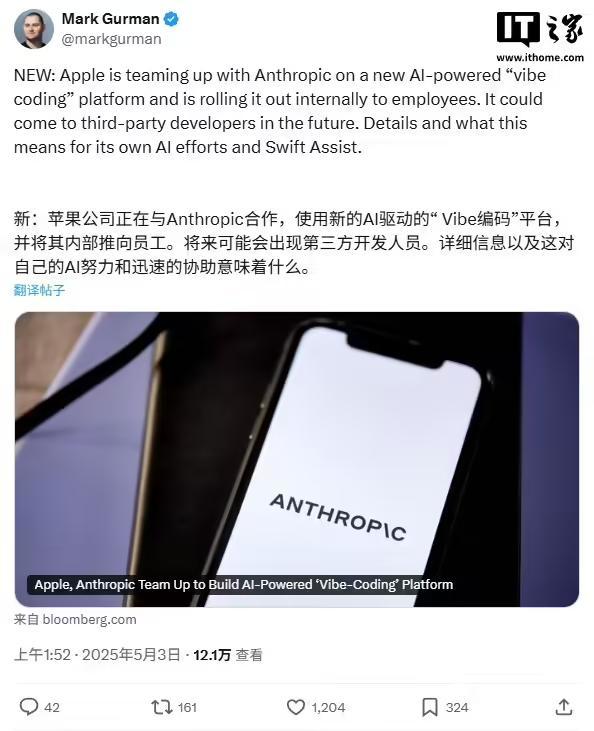Click the 324 bookmarks count
Image resolution: width=594 pixels, height=731 pixels.
(x=456, y=708)
